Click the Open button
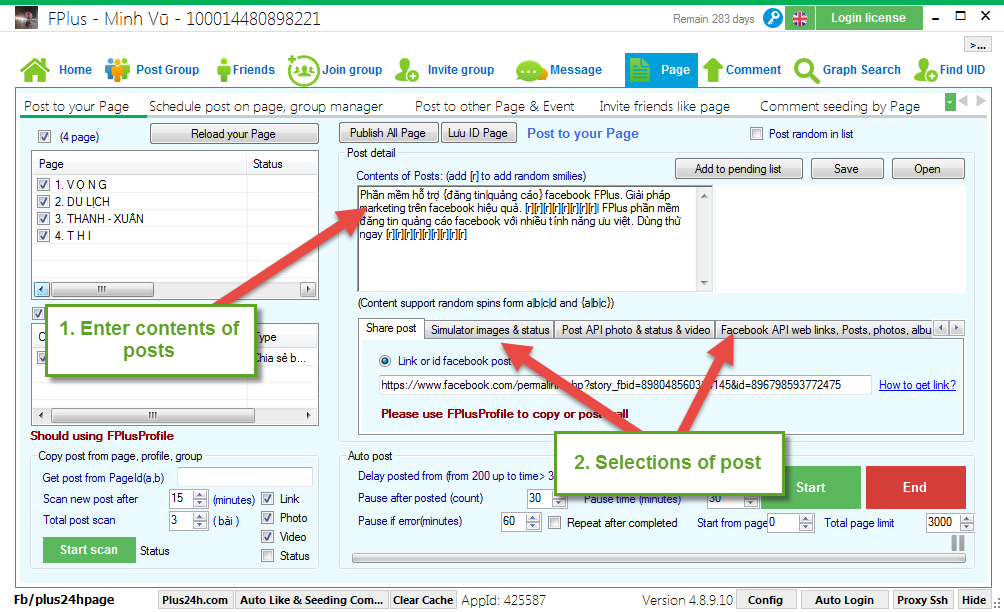Image resolution: width=1004 pixels, height=612 pixels. click(927, 169)
